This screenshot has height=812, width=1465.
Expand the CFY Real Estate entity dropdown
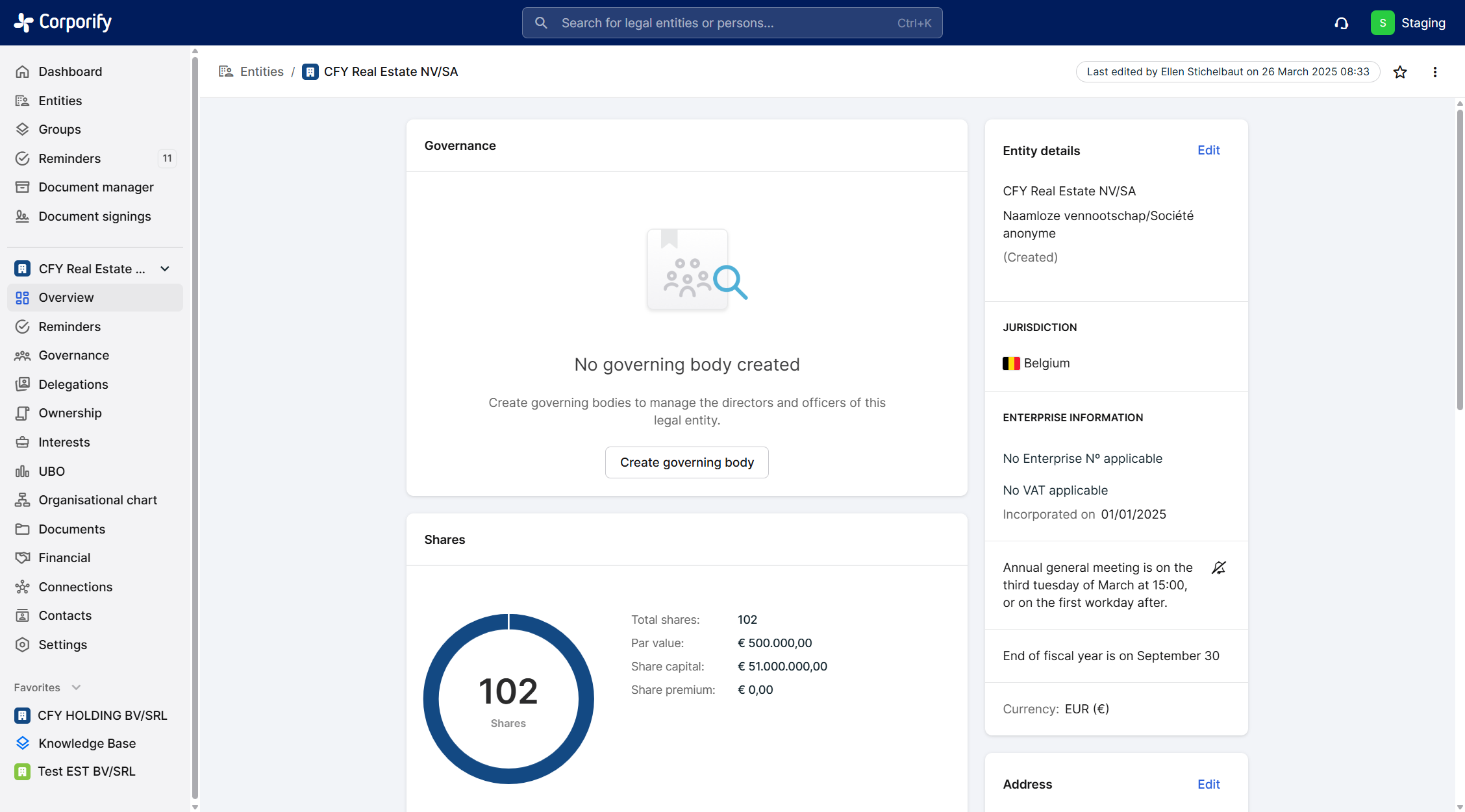[x=165, y=269]
